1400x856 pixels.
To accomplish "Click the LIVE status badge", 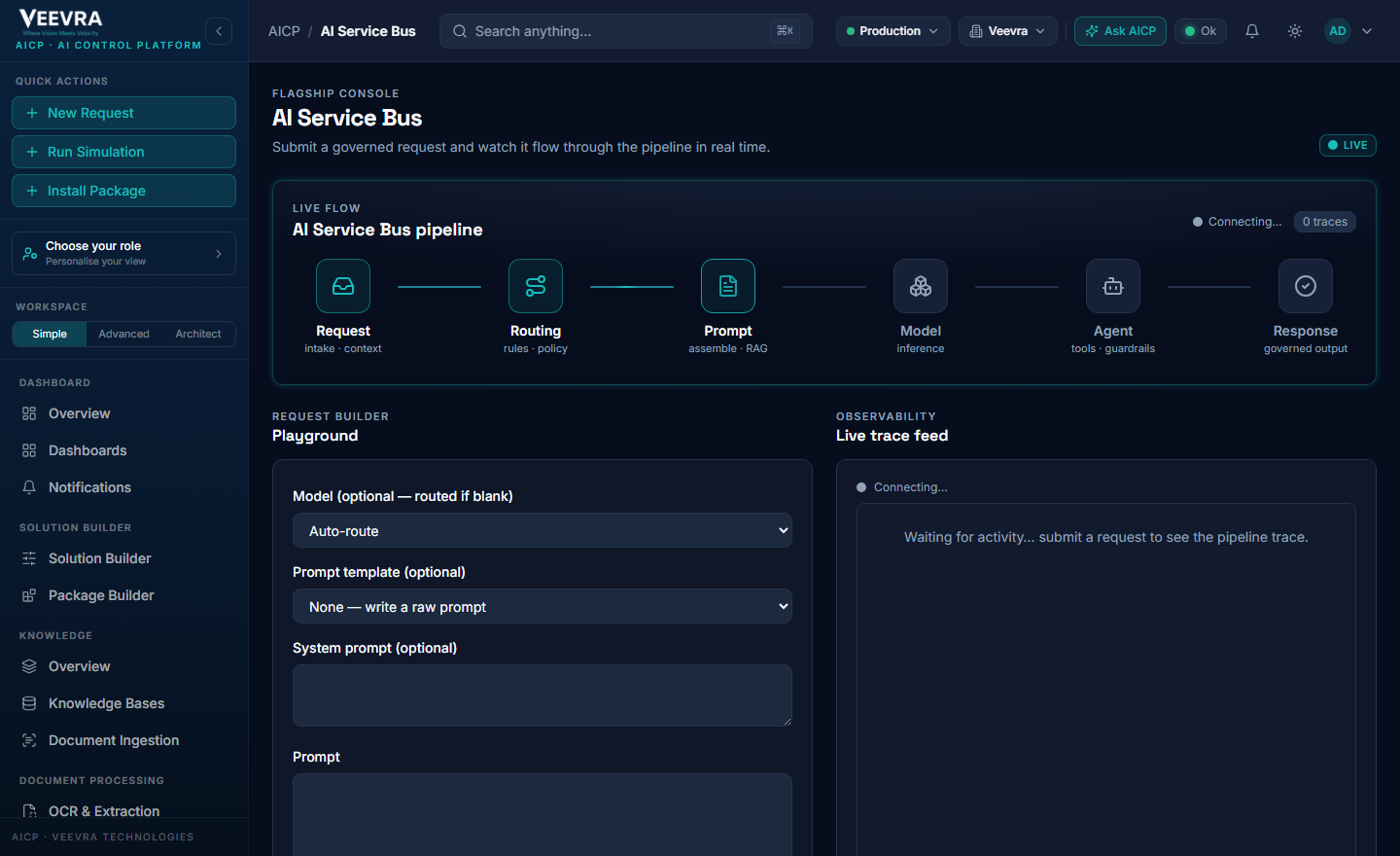I will tap(1347, 145).
